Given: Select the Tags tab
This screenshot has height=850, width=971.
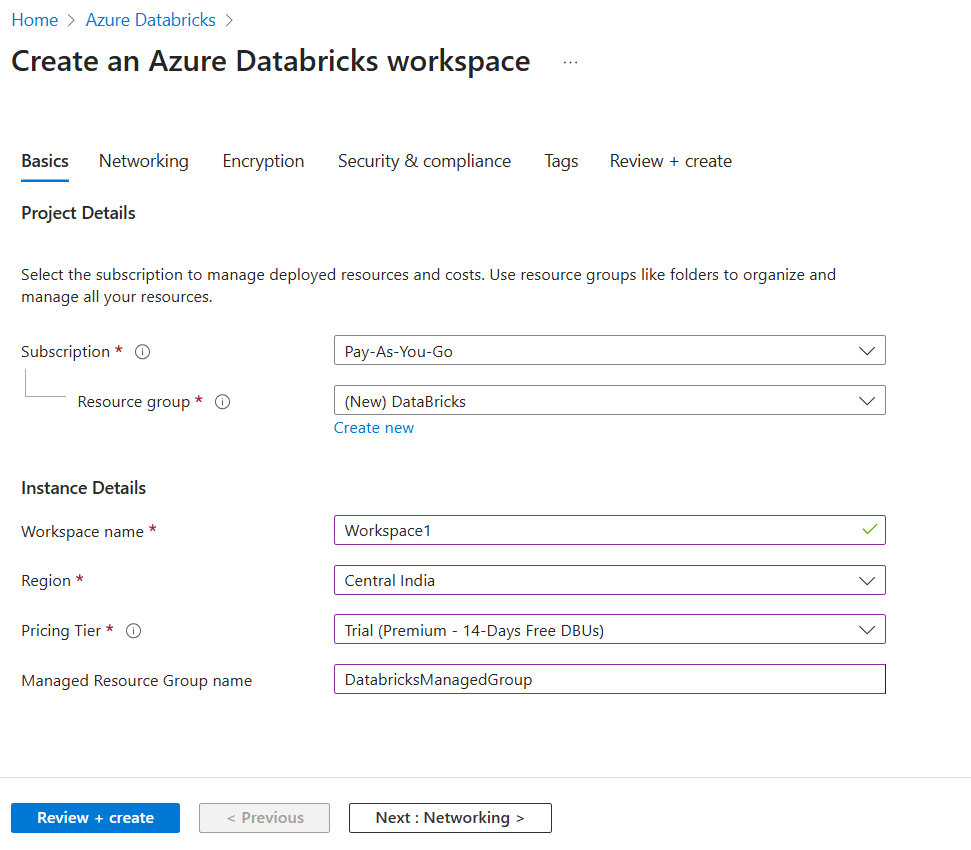Looking at the screenshot, I should click(x=561, y=162).
